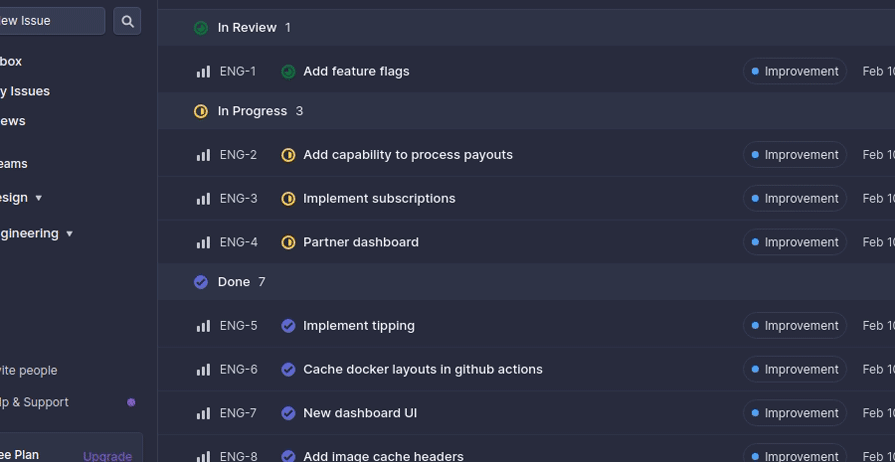Open the issue titled Partner dashboard
This screenshot has width=895, height=462.
pyautogui.click(x=361, y=242)
